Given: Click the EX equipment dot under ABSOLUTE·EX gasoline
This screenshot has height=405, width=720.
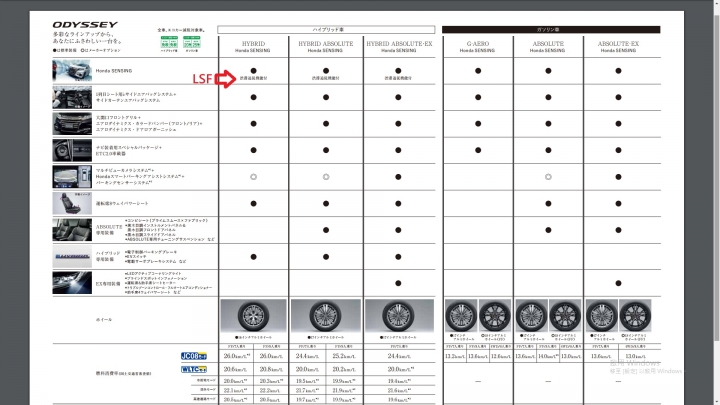Looking at the screenshot, I should [x=618, y=283].
